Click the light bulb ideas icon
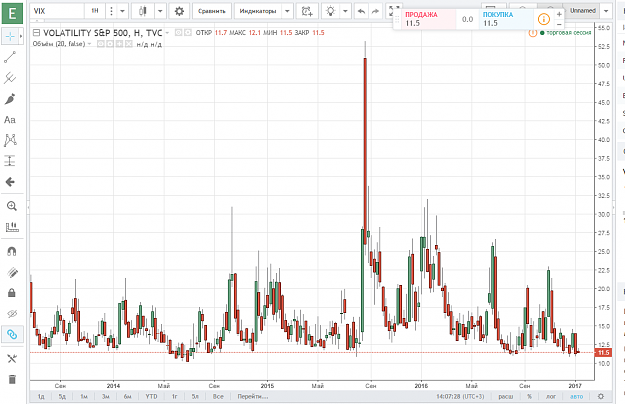625x404 pixels. (x=330, y=11)
